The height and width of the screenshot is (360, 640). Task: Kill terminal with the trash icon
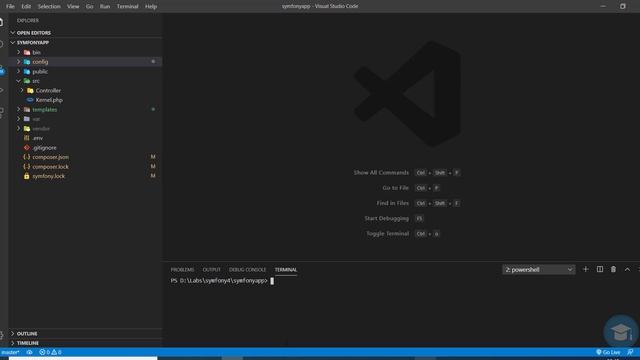point(613,269)
